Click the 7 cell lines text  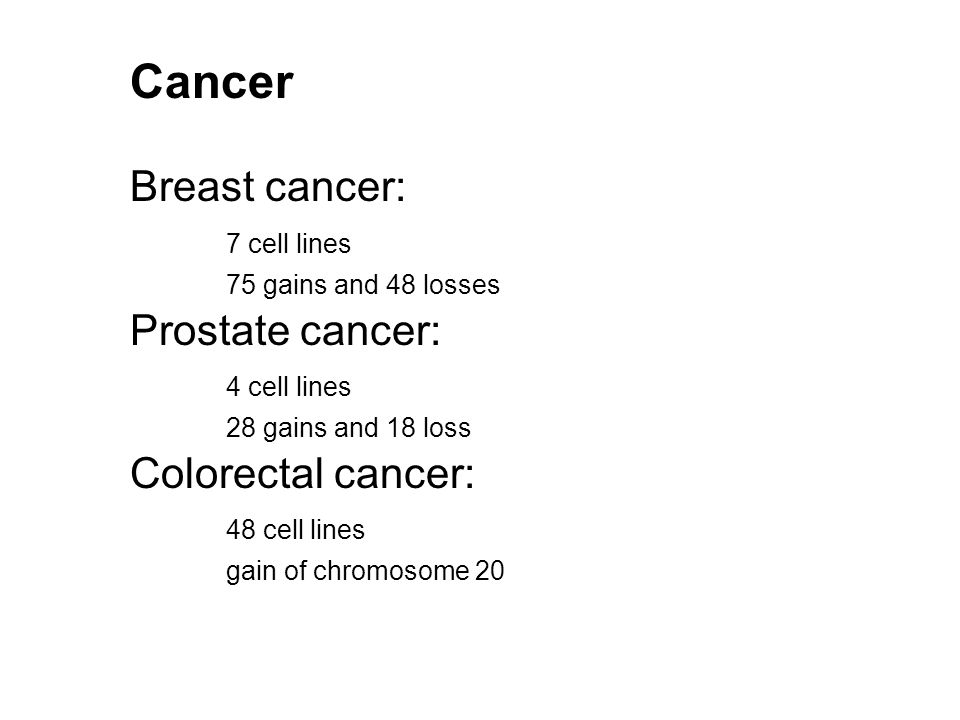tap(288, 244)
